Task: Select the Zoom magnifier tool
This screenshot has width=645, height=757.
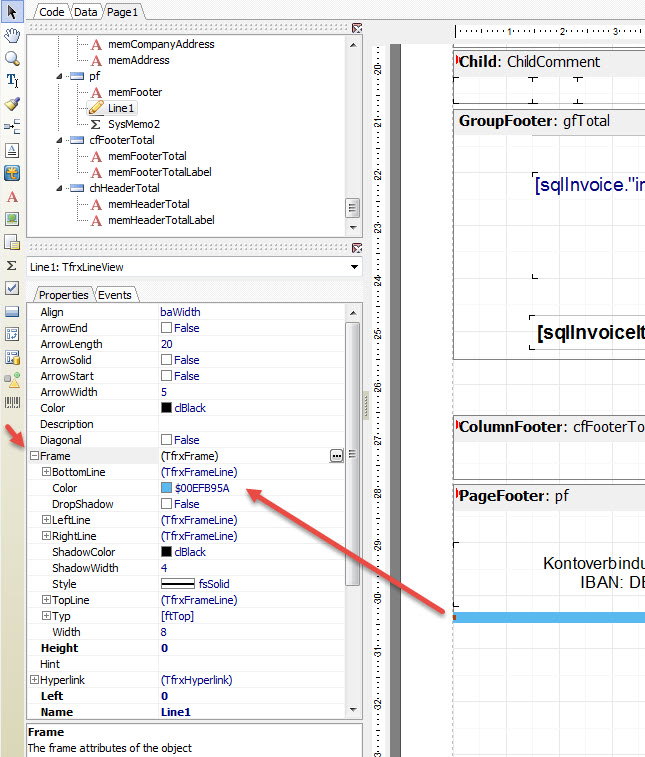Action: (12, 58)
